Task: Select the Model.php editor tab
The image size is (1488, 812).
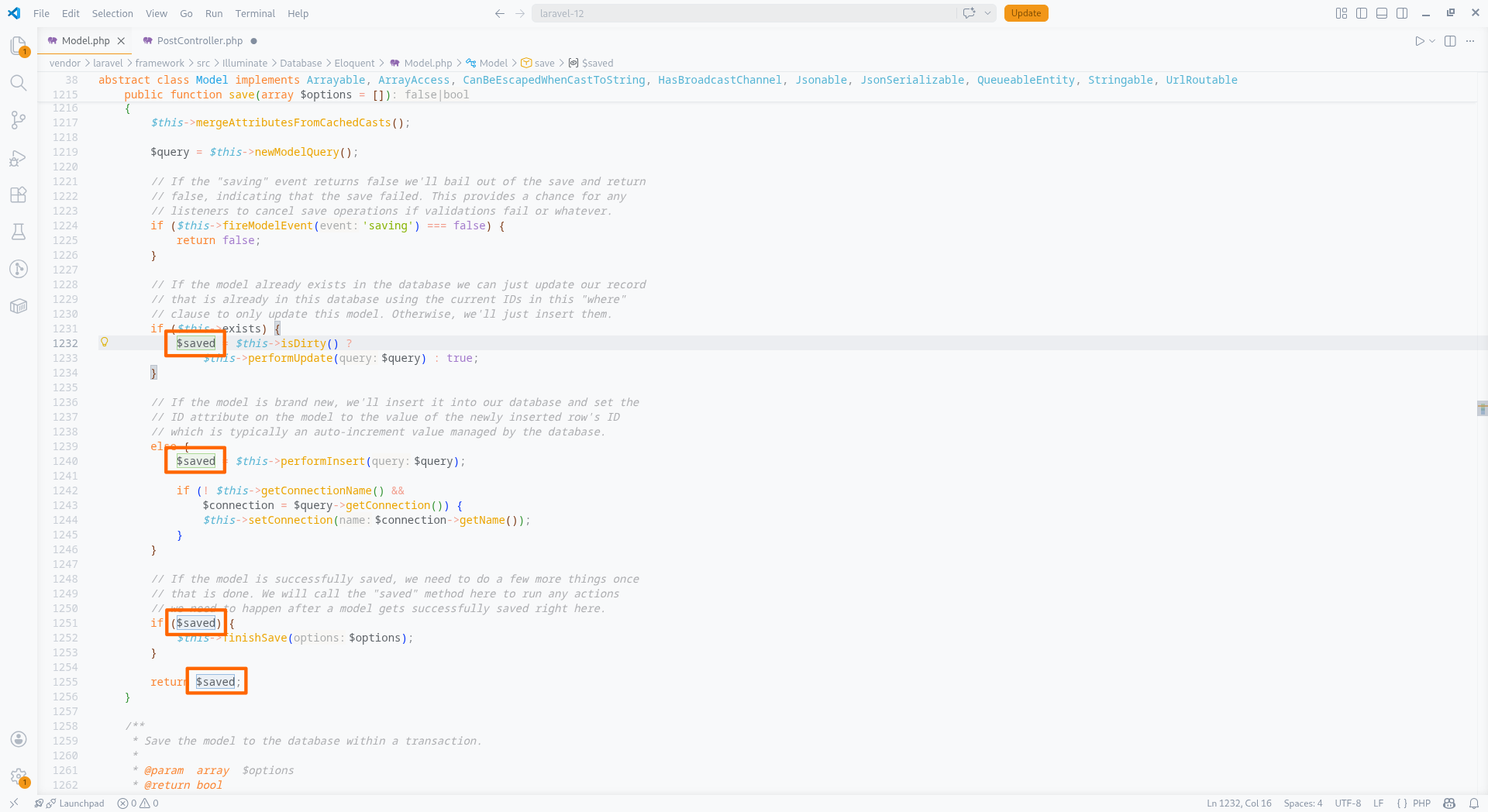Action: coord(85,41)
